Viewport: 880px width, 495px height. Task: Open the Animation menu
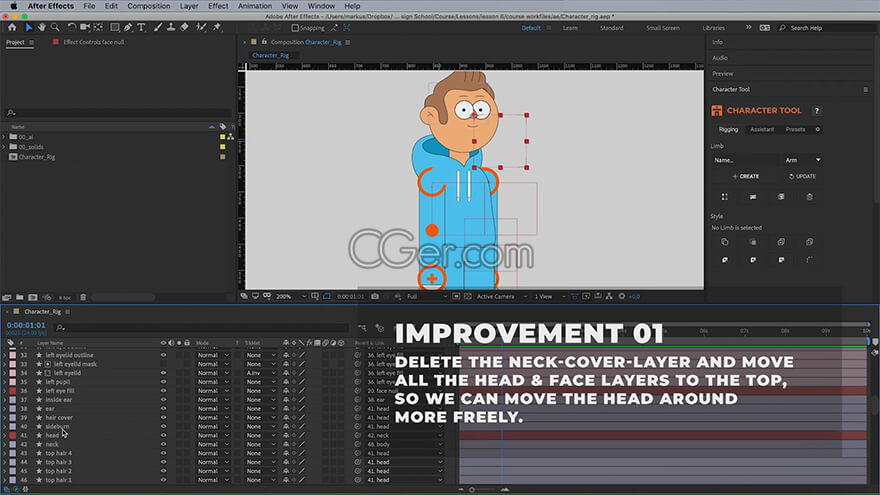pyautogui.click(x=255, y=6)
